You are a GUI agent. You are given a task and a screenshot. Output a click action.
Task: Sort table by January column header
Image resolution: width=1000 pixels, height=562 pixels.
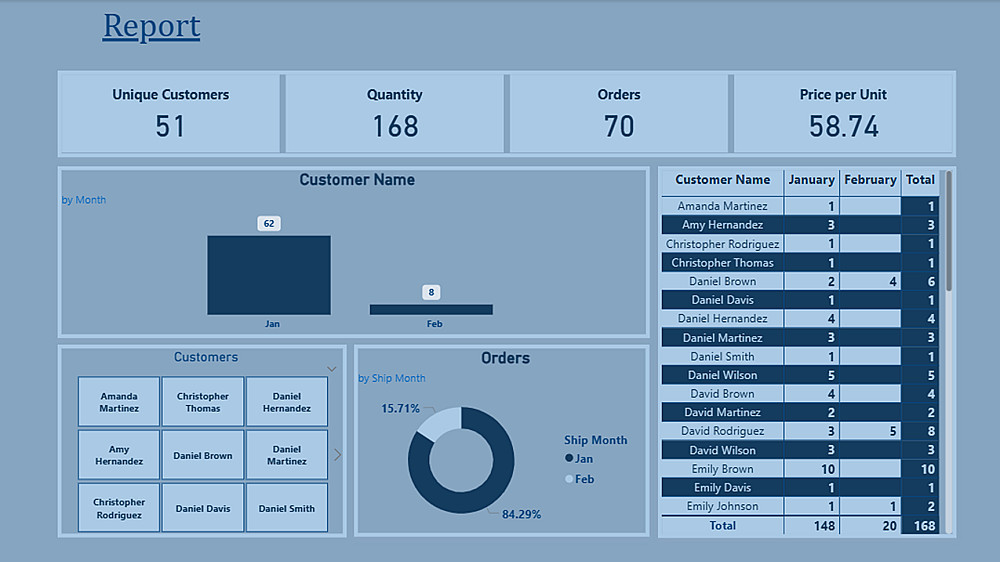click(811, 180)
